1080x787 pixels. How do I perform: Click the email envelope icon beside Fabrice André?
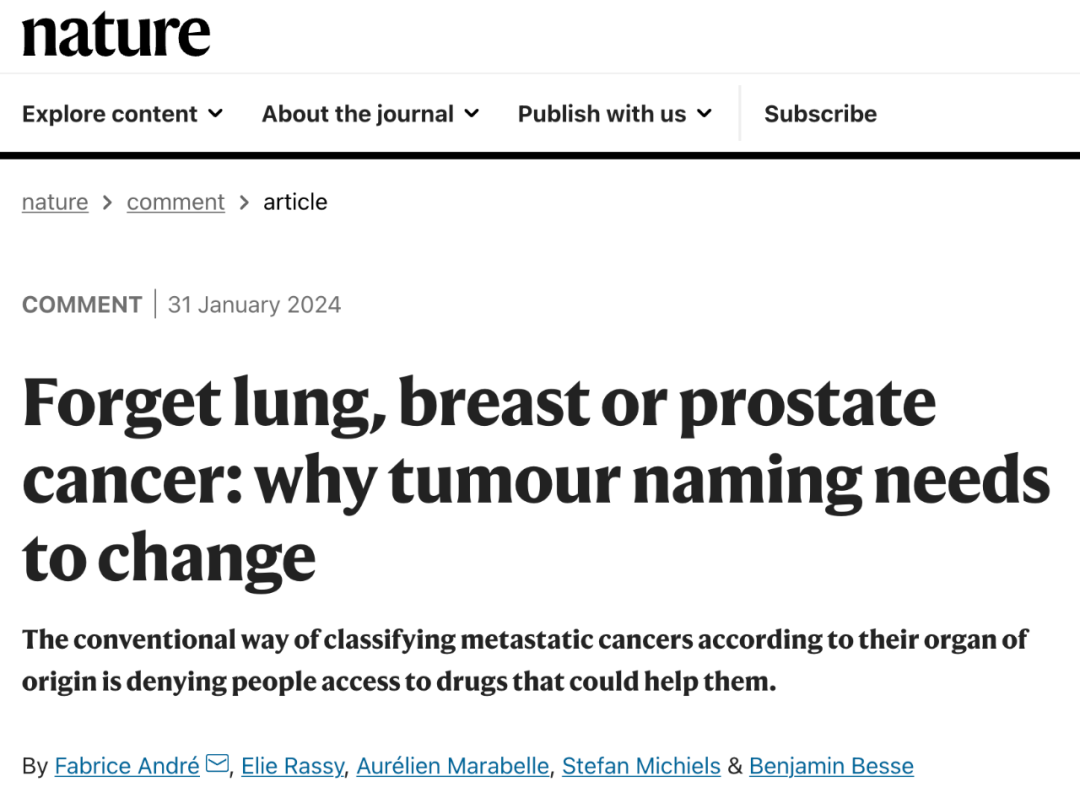(218, 764)
